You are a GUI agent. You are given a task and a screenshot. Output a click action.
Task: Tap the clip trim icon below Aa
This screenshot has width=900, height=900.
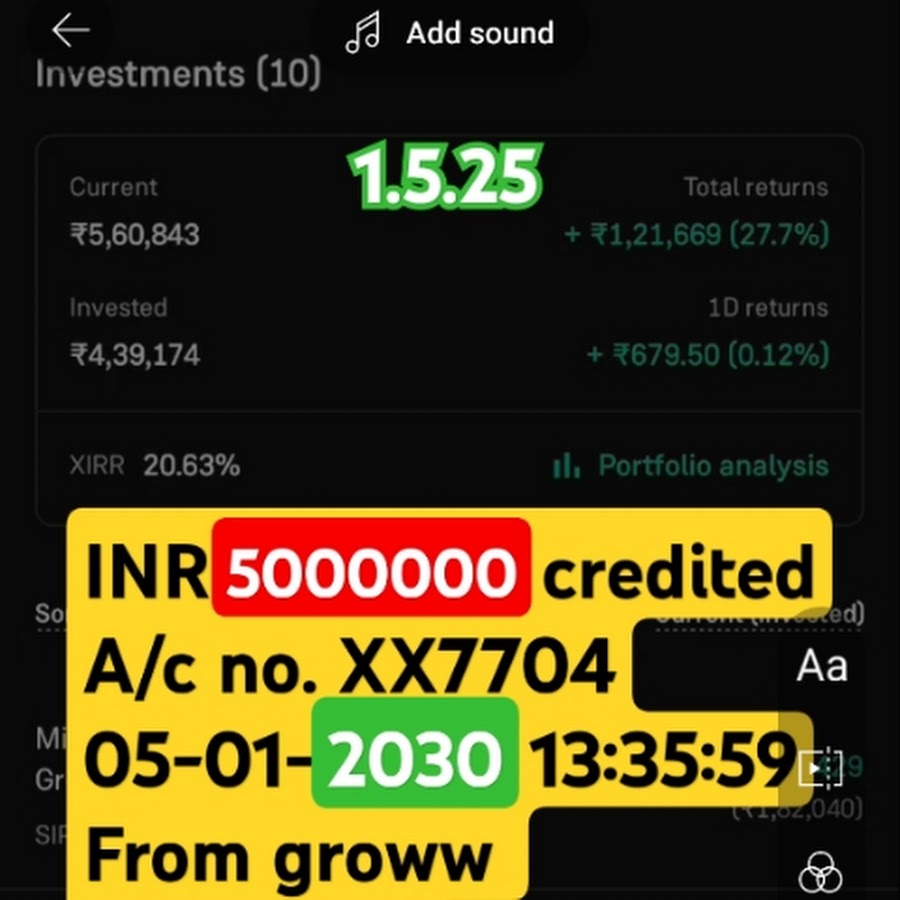click(820, 768)
